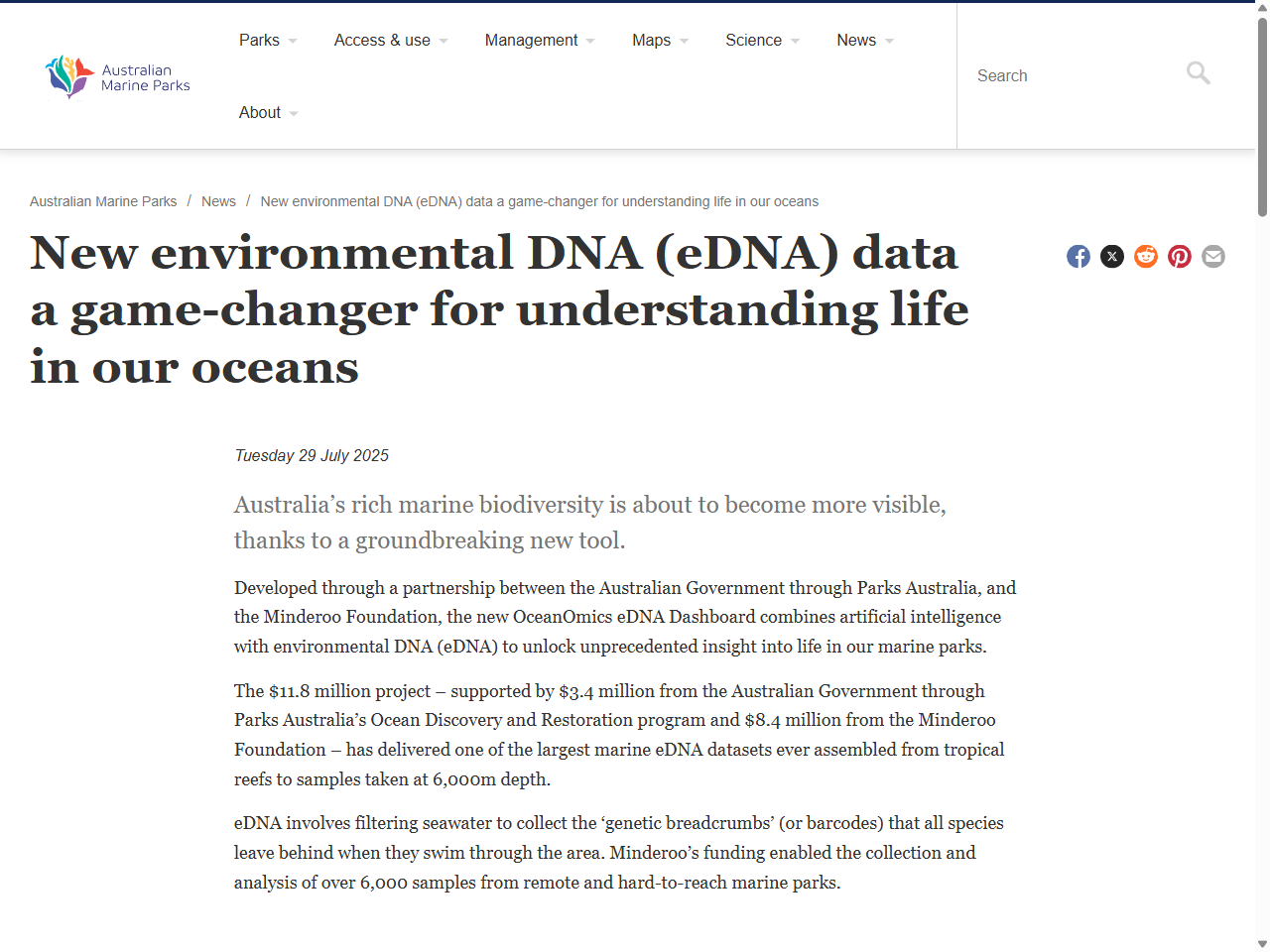
Task: Share the article to Reddit
Action: click(1146, 256)
